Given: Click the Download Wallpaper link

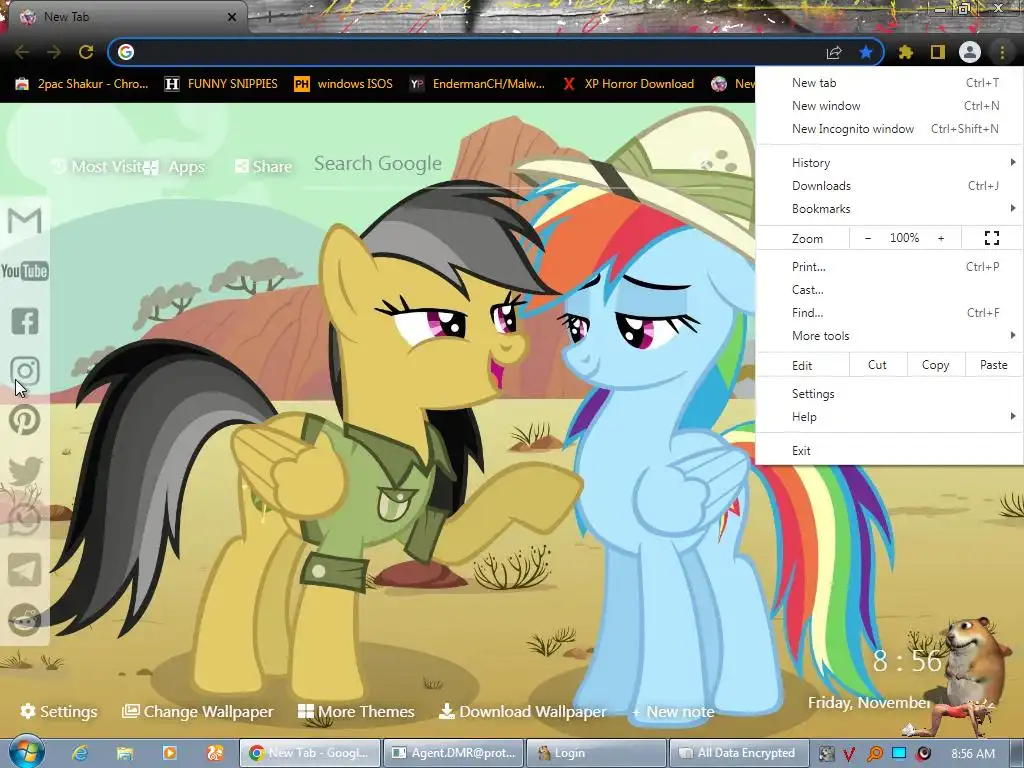Looking at the screenshot, I should click(522, 711).
